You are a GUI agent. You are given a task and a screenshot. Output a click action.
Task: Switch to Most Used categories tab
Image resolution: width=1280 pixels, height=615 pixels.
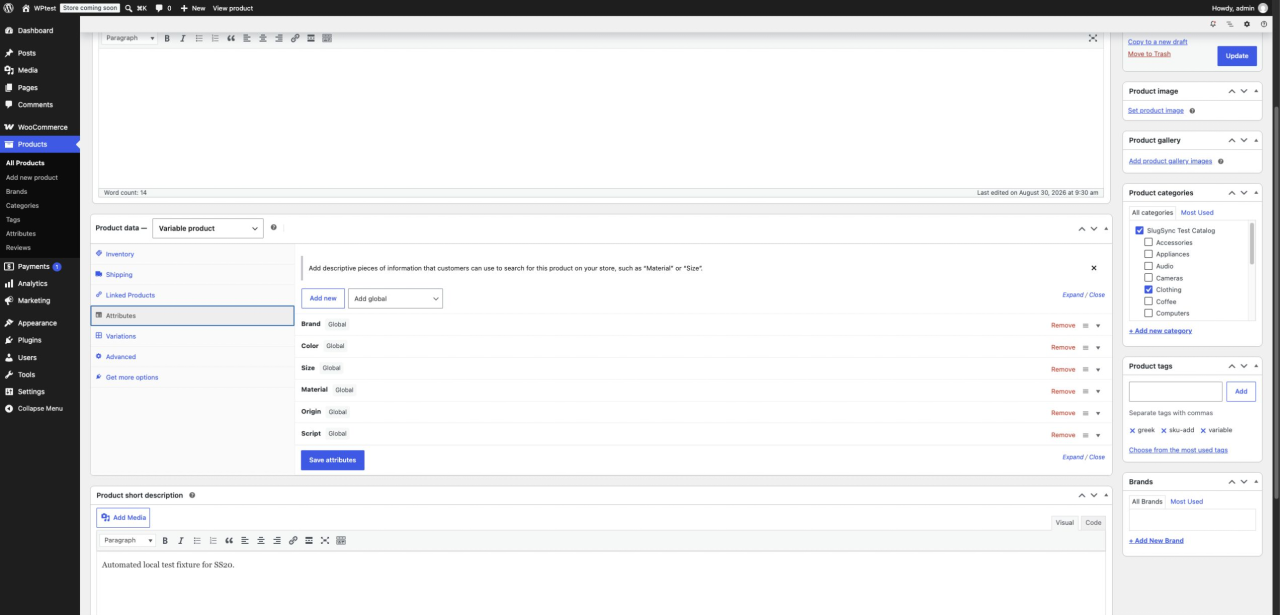(x=1197, y=213)
